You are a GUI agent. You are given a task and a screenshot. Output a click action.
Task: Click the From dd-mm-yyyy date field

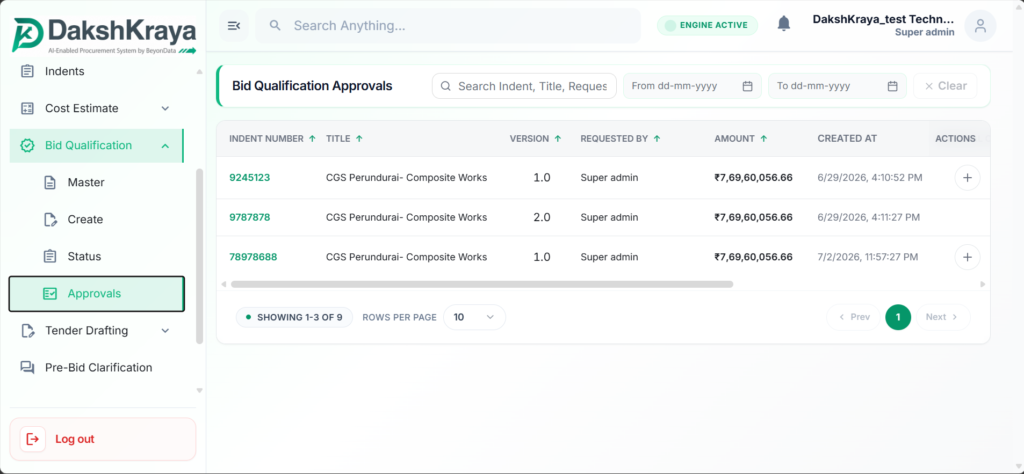(692, 86)
